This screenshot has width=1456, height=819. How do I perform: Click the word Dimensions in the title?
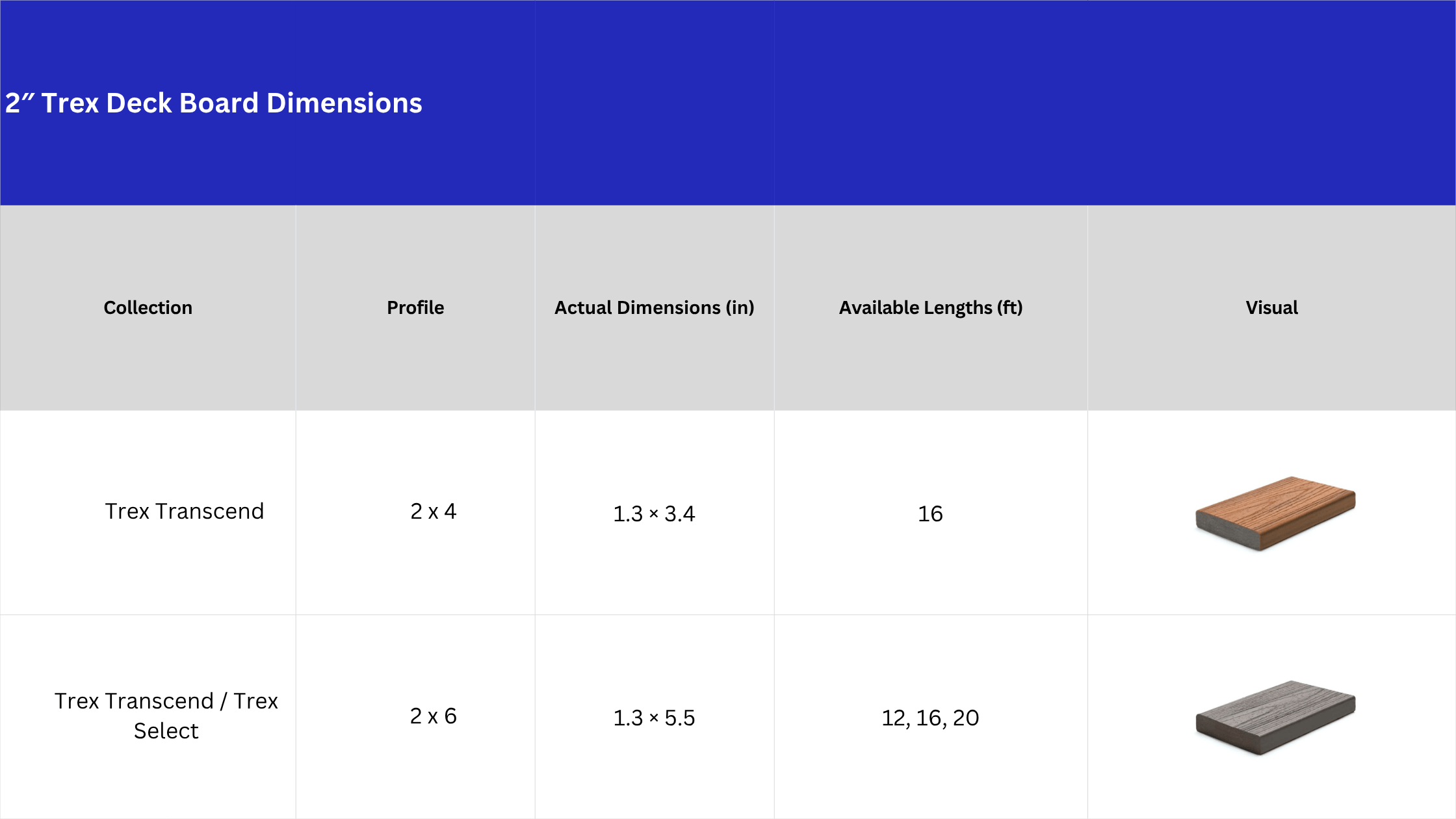(x=344, y=103)
